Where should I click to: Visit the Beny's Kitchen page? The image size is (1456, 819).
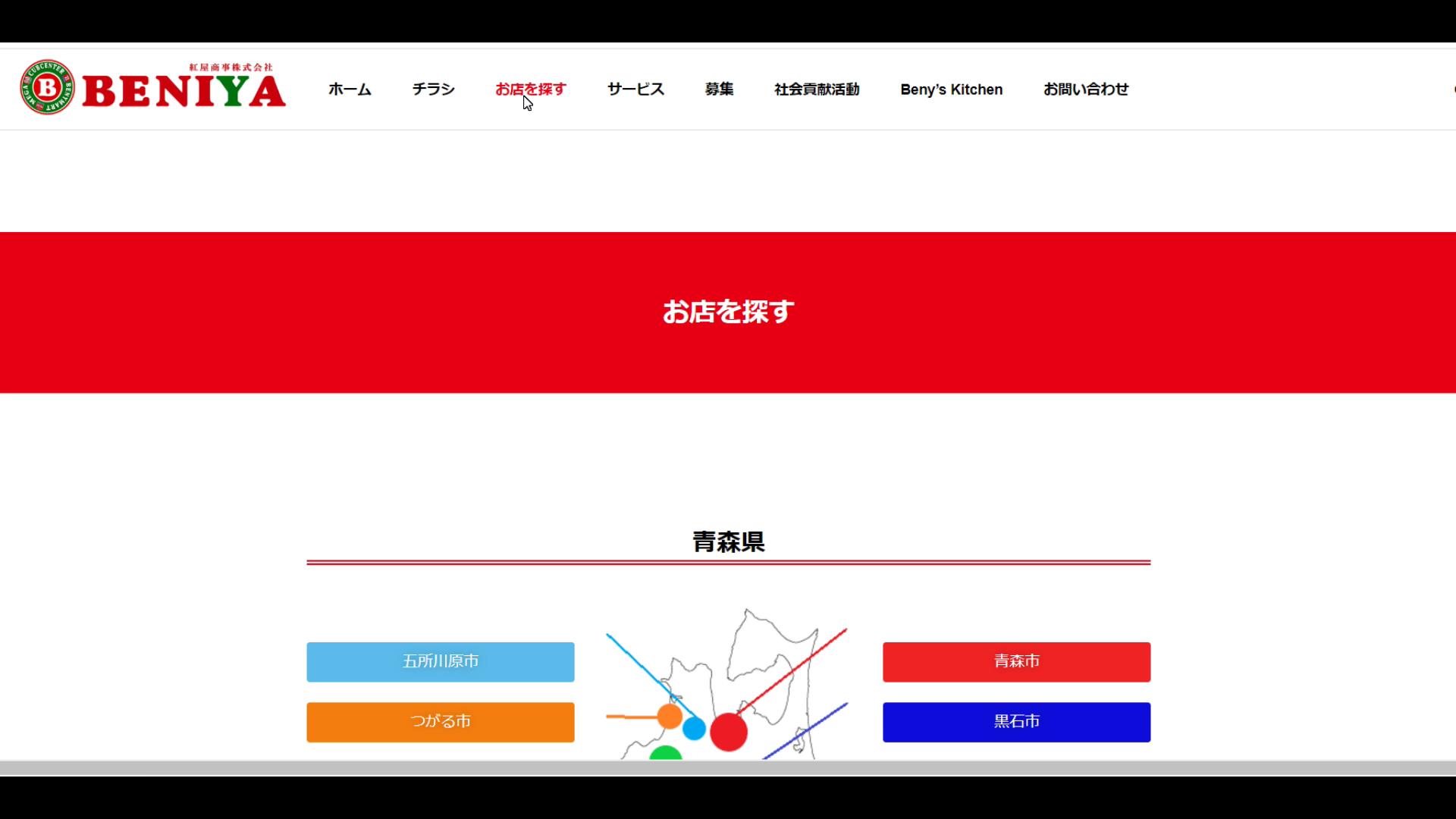click(x=951, y=89)
